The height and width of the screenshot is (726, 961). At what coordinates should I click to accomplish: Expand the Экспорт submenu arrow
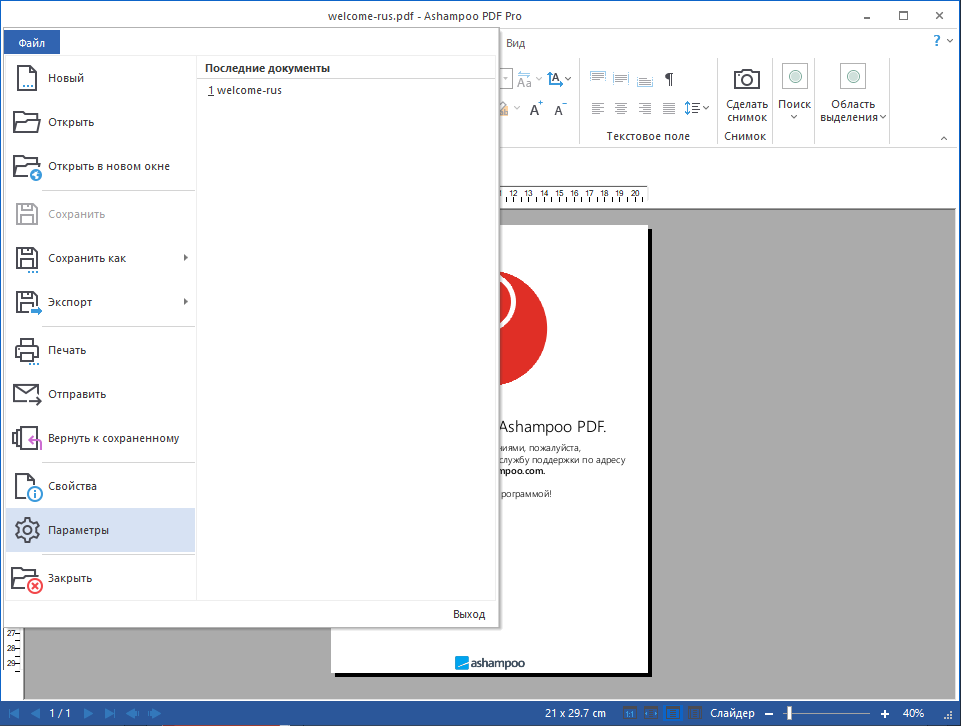pyautogui.click(x=185, y=302)
